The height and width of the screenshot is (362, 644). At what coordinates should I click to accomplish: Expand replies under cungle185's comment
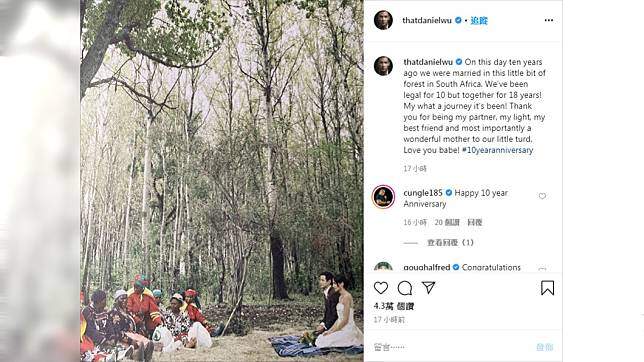(450, 242)
